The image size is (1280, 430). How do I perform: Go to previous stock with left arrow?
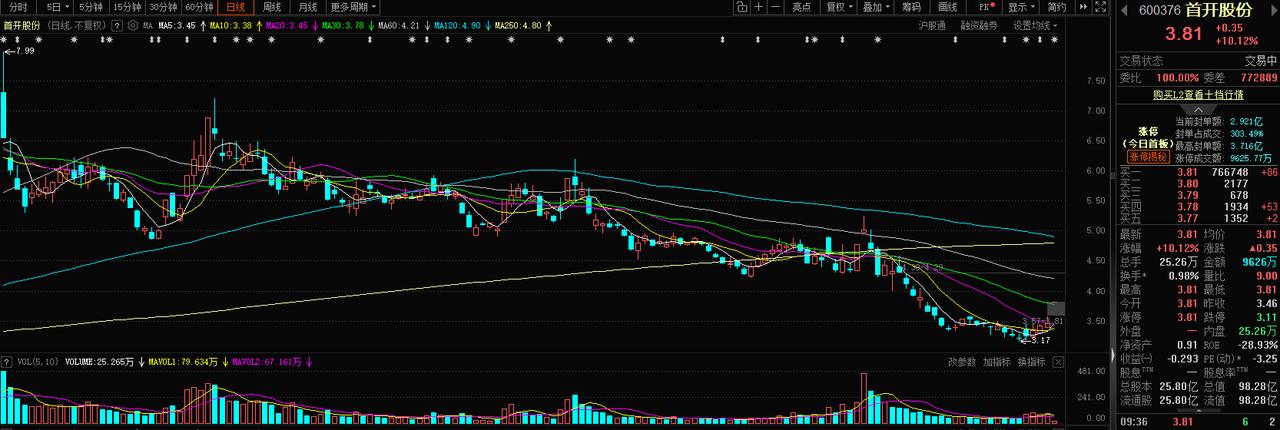(x=1125, y=10)
